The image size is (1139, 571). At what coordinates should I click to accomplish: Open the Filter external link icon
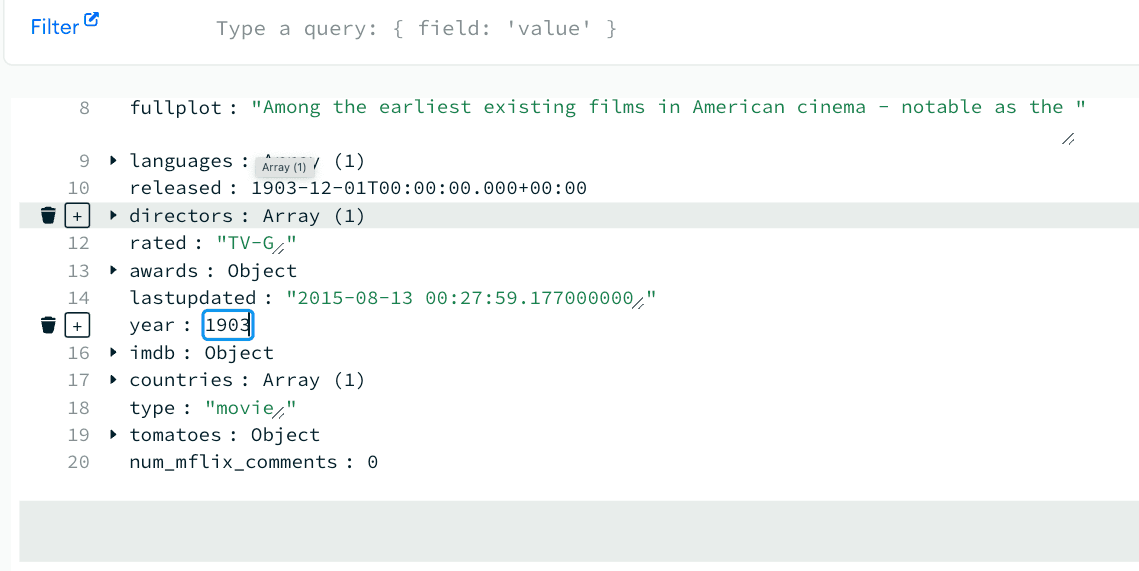pos(92,20)
